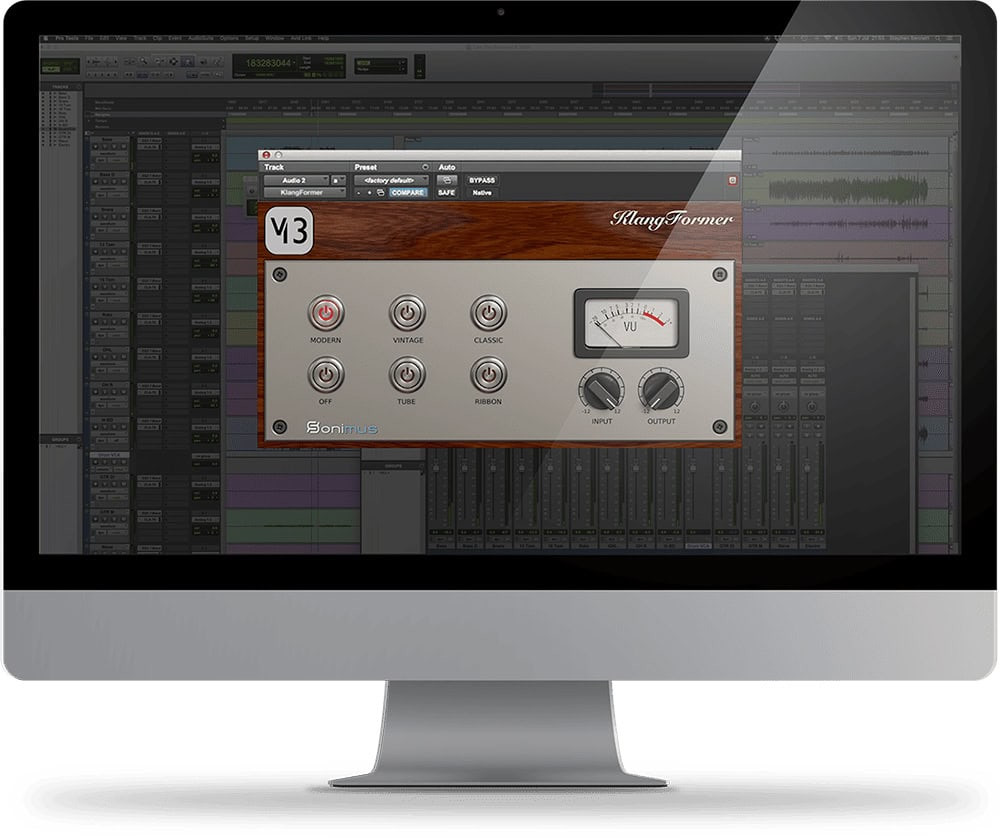
Task: Click the VI3 logo badge
Action: coord(289,231)
